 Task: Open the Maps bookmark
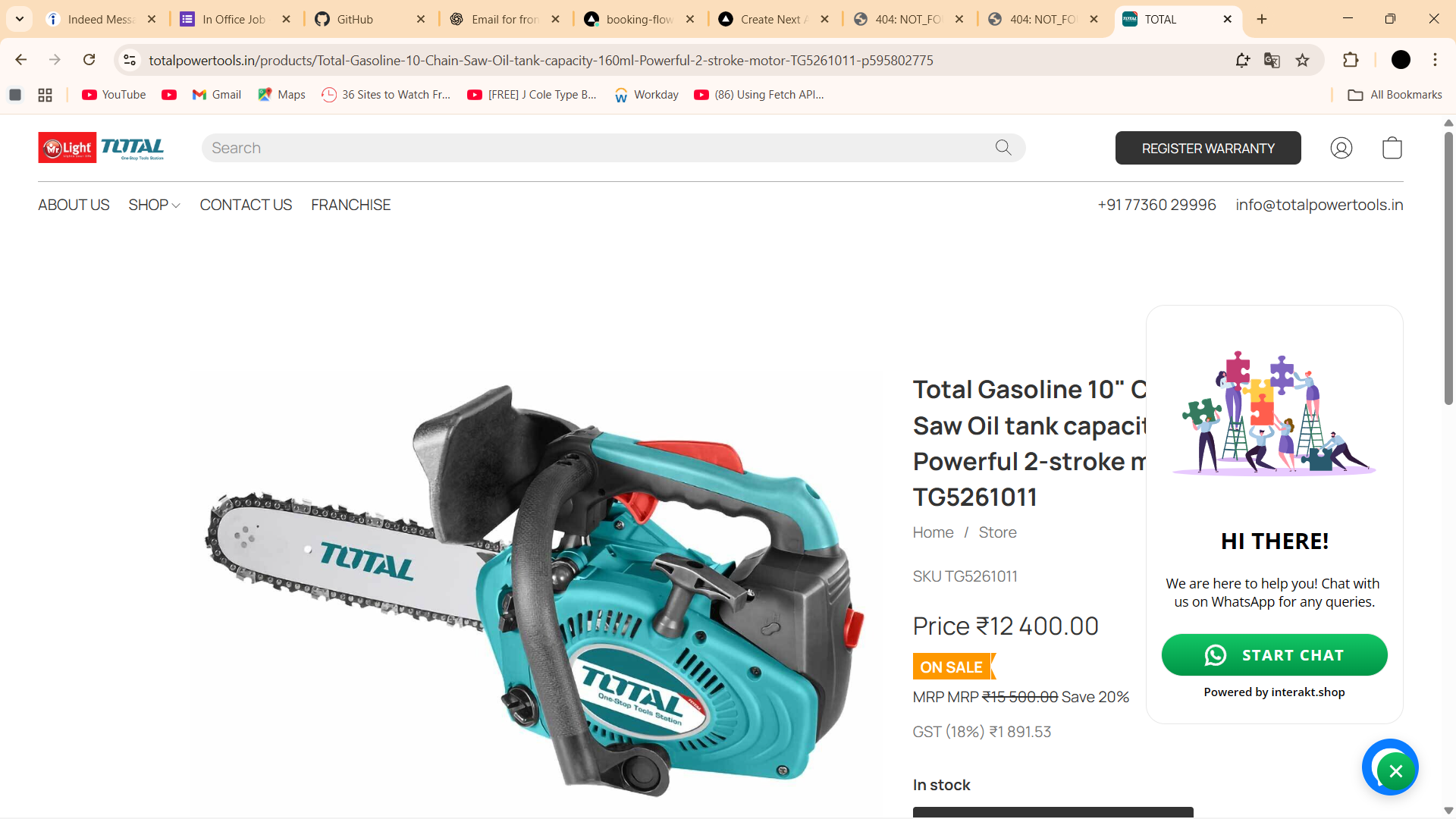(x=281, y=95)
